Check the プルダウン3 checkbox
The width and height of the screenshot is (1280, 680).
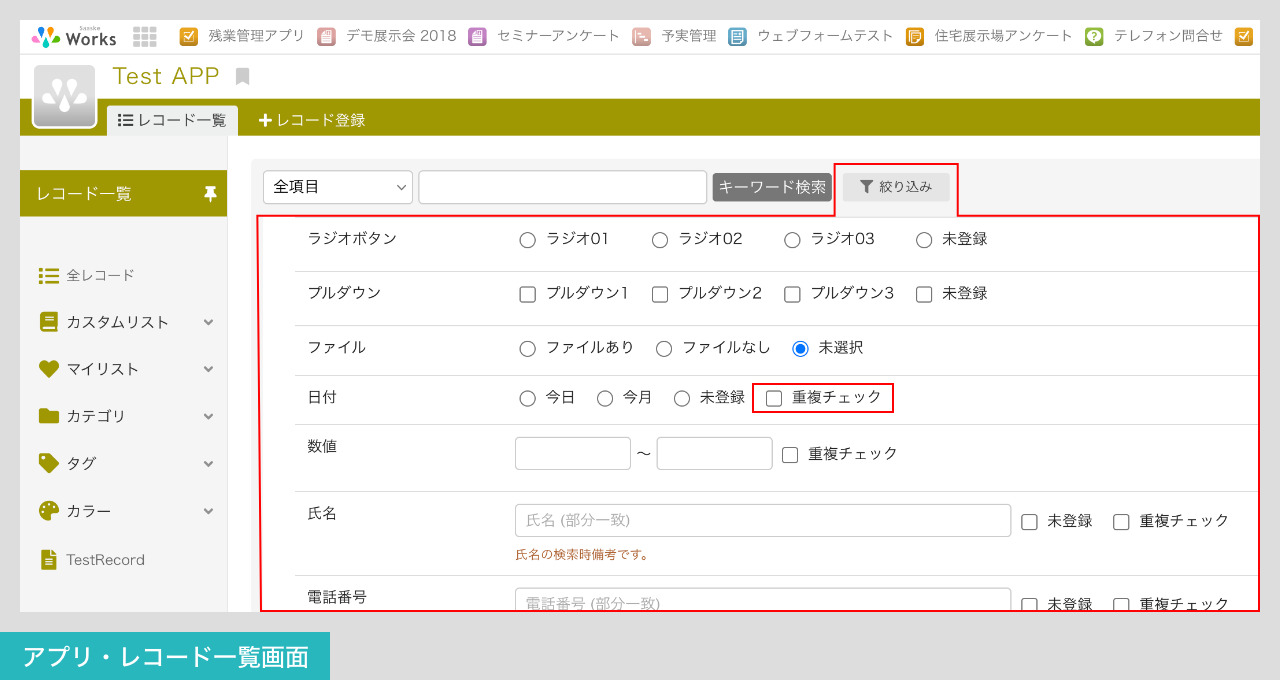pos(792,294)
